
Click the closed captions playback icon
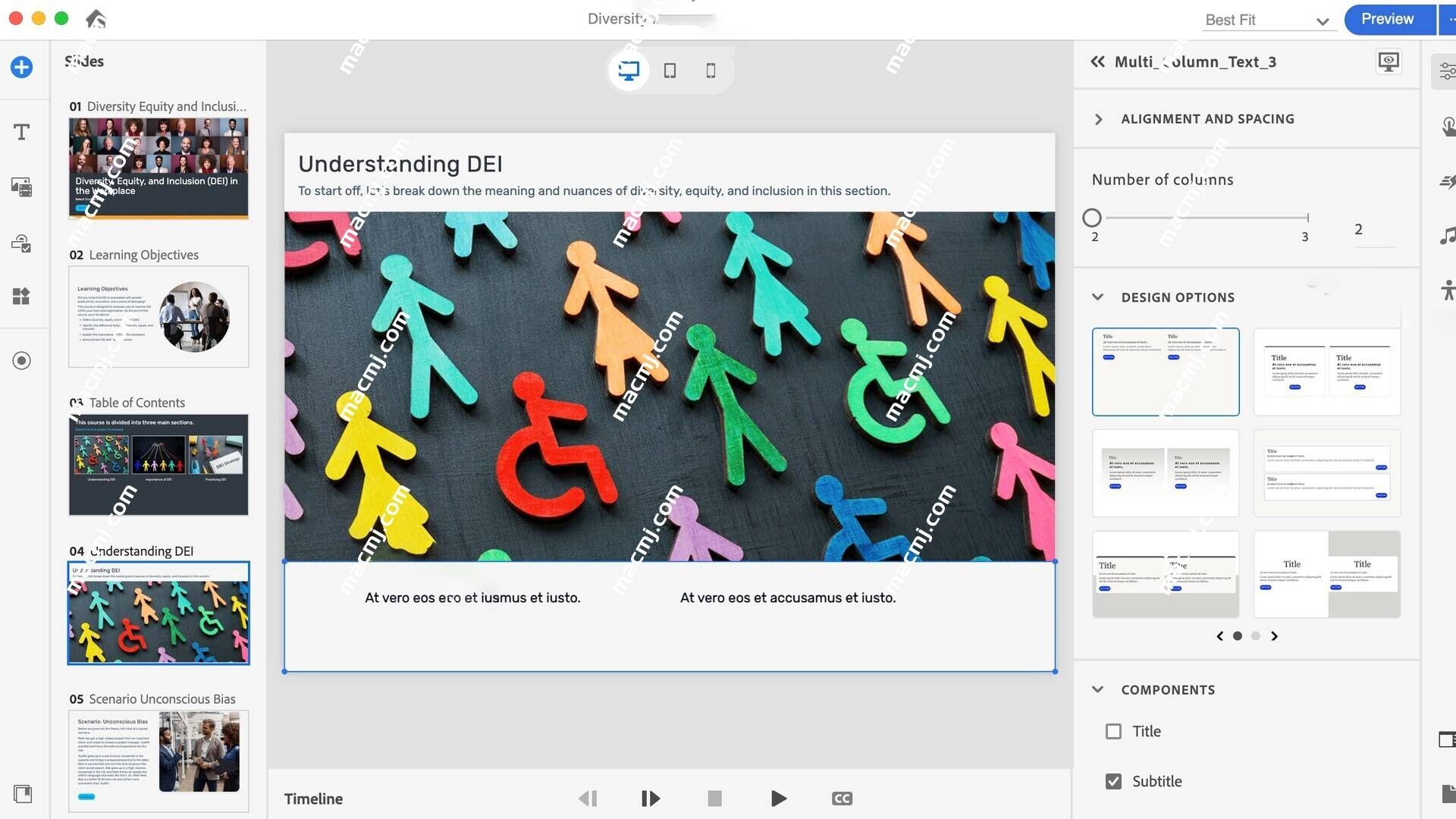[x=841, y=799]
